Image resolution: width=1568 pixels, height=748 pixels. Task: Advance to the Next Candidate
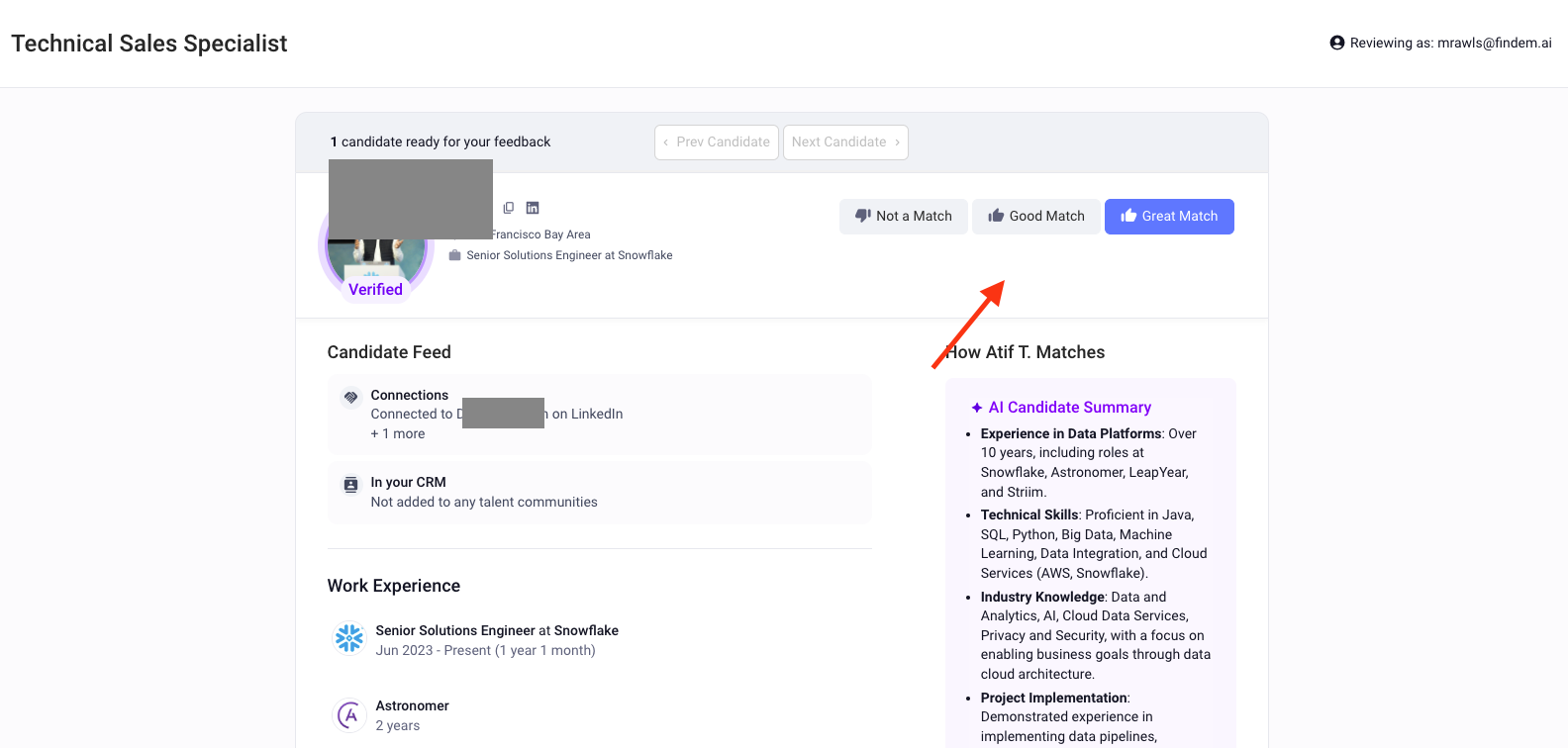click(x=845, y=142)
